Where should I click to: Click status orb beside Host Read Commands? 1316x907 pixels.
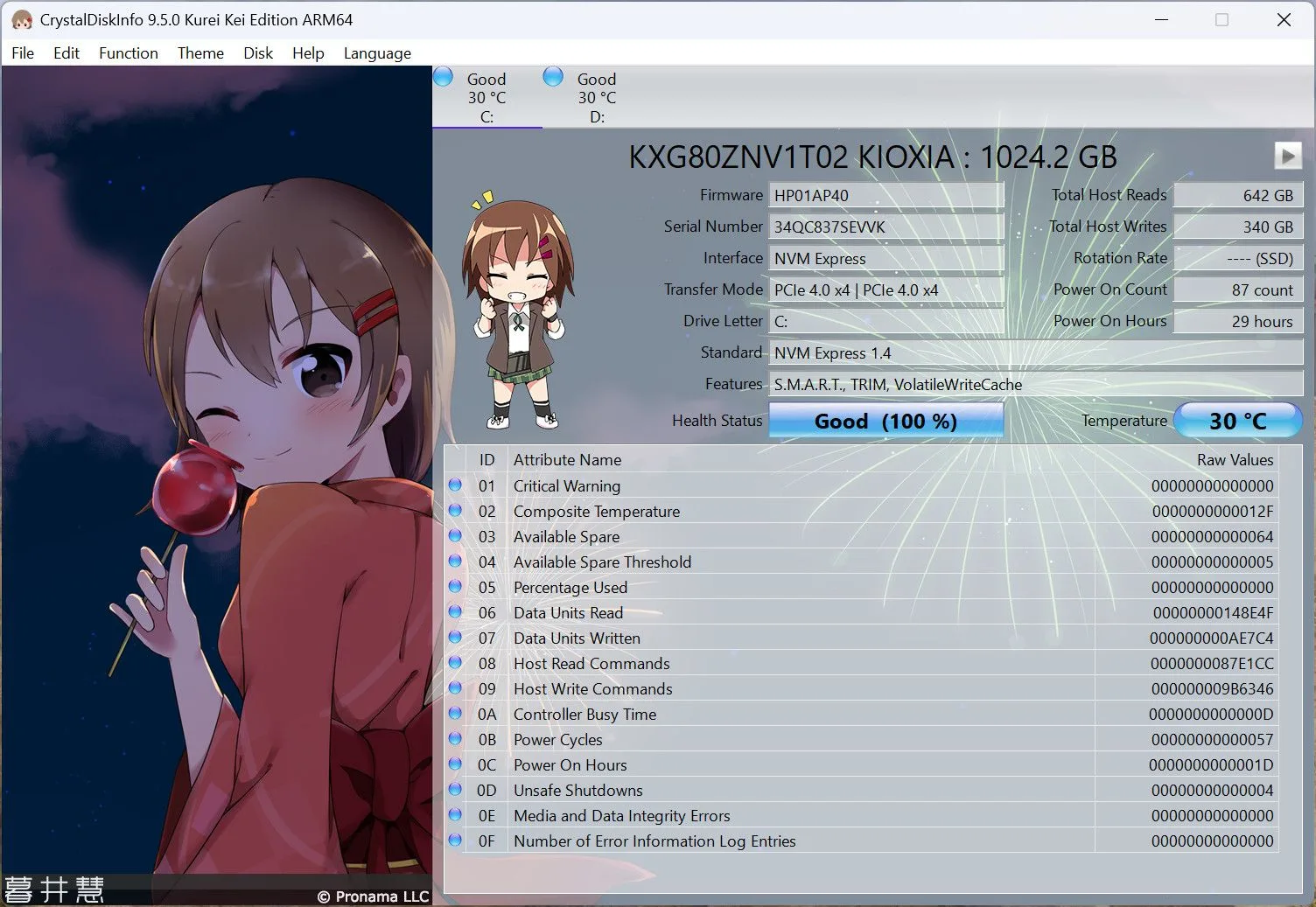455,662
